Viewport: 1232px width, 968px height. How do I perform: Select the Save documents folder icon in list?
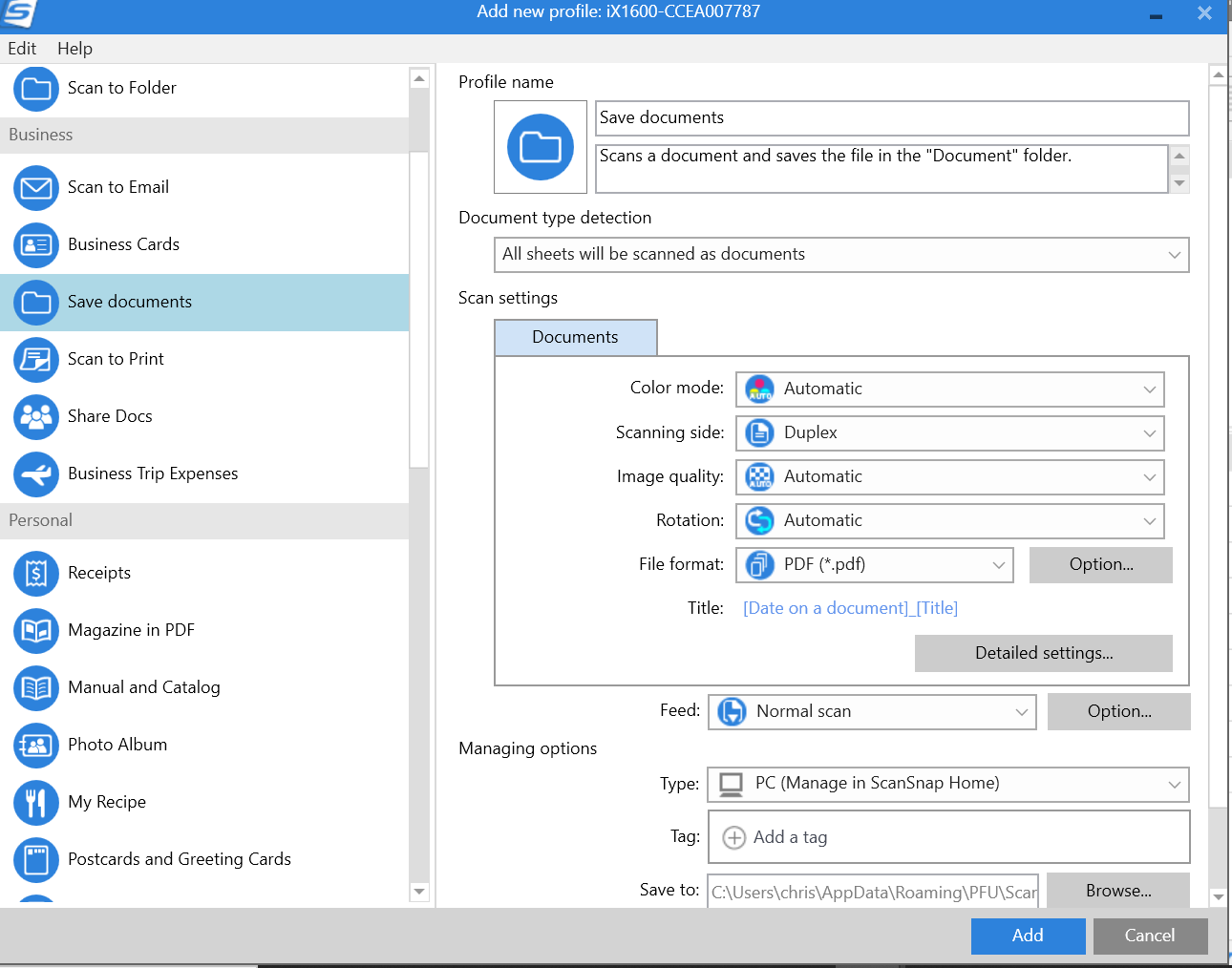coord(36,303)
